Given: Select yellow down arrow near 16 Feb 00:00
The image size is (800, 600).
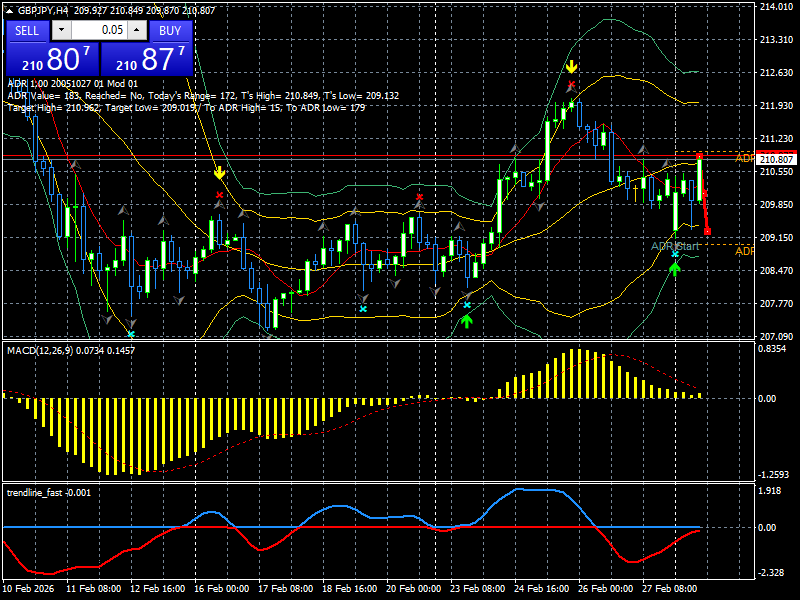Looking at the screenshot, I should pyautogui.click(x=219, y=172).
